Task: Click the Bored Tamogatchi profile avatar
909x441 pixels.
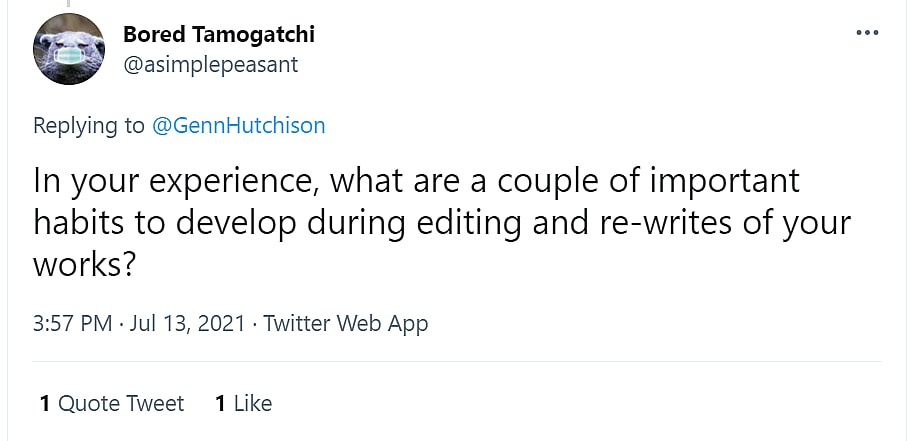Action: coord(70,49)
